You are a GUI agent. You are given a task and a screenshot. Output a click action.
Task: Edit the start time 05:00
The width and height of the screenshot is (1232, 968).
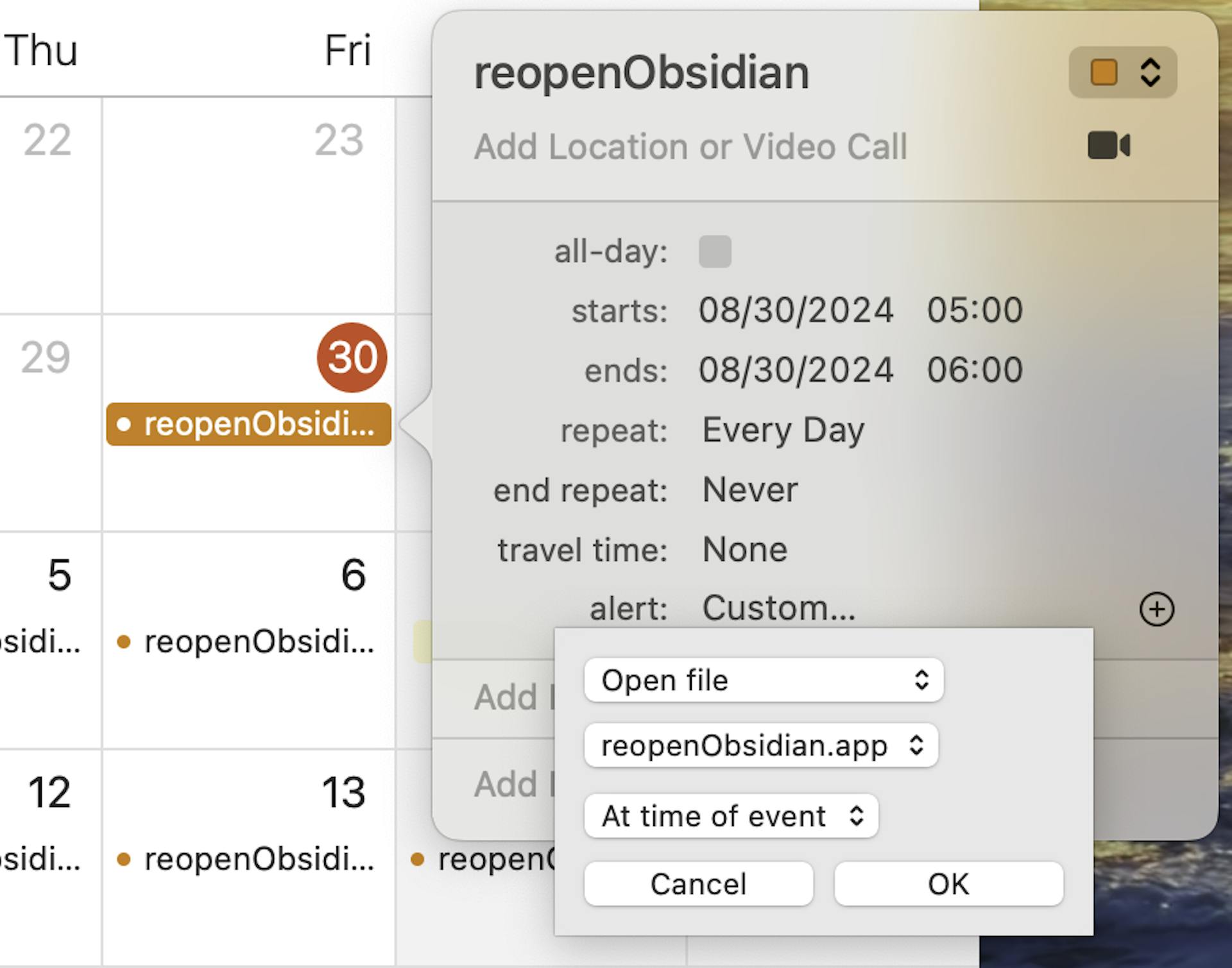(975, 310)
